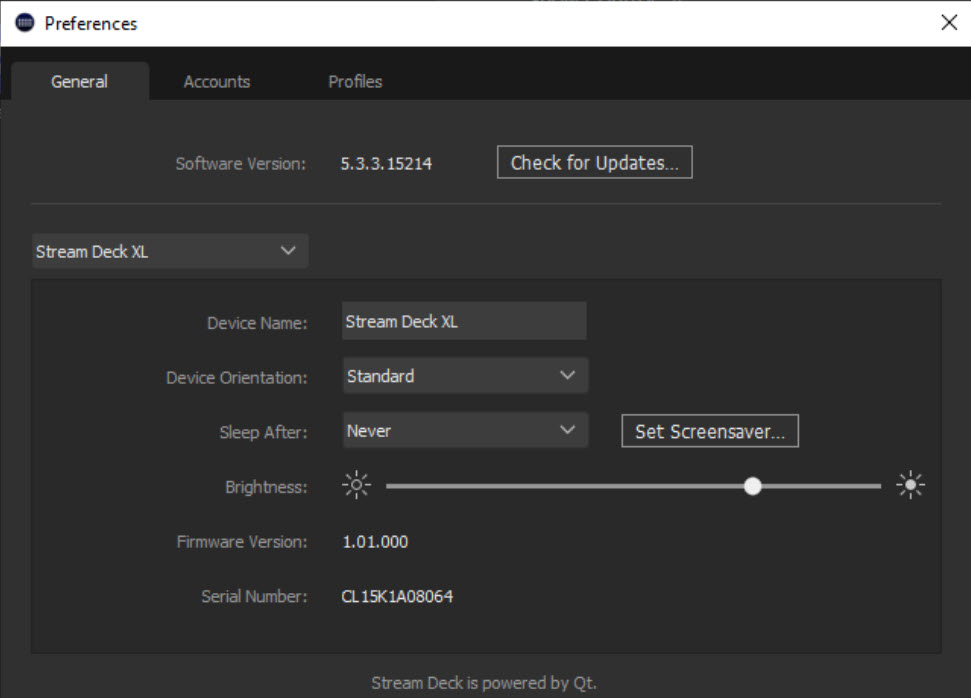Click the software version 5.3.3.15214 text
971x698 pixels.
point(386,163)
